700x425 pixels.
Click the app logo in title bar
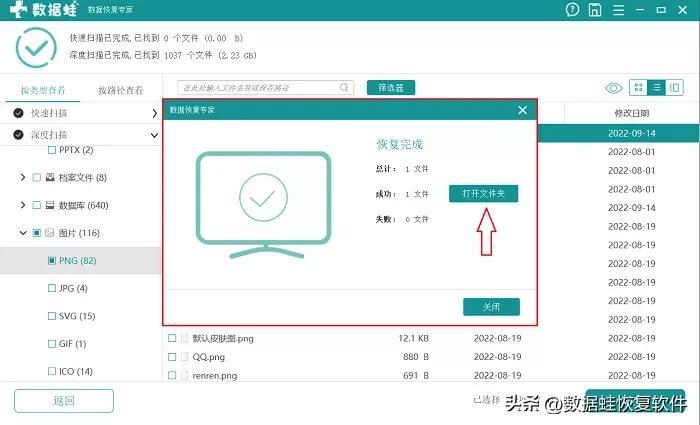(x=18, y=9)
